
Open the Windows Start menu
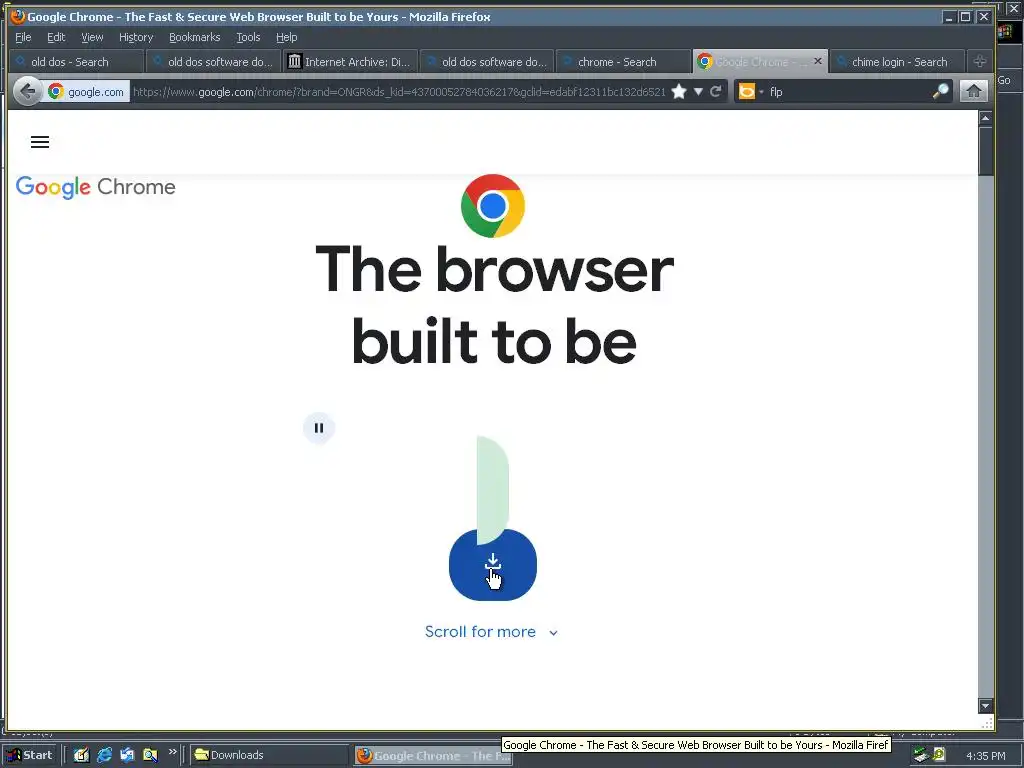(30, 755)
